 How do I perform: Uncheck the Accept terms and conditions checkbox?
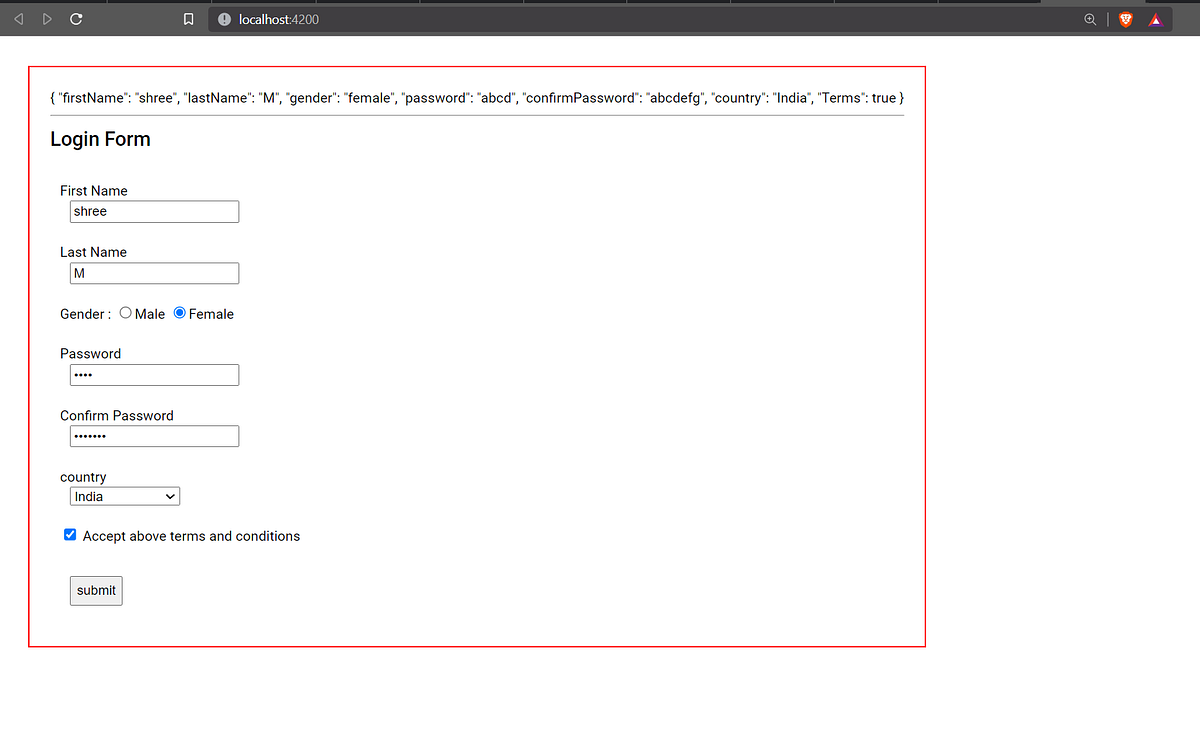pos(70,534)
